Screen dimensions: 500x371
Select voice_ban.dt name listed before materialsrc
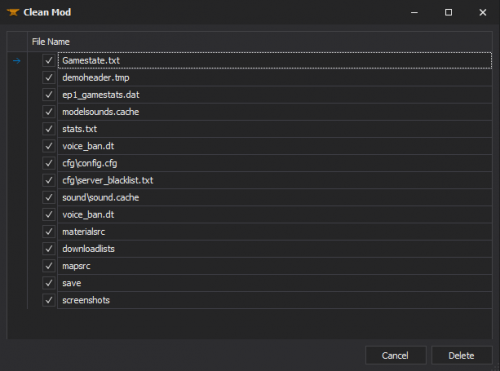(x=275, y=215)
